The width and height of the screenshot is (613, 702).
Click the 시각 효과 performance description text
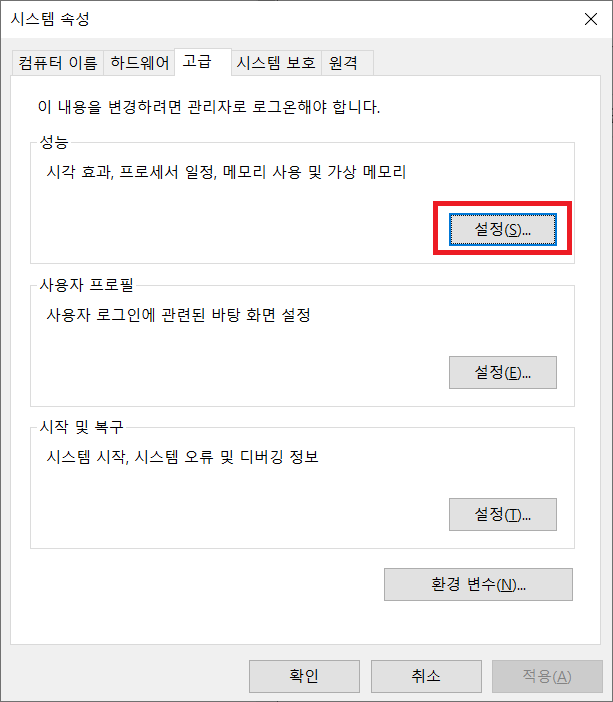click(226, 172)
